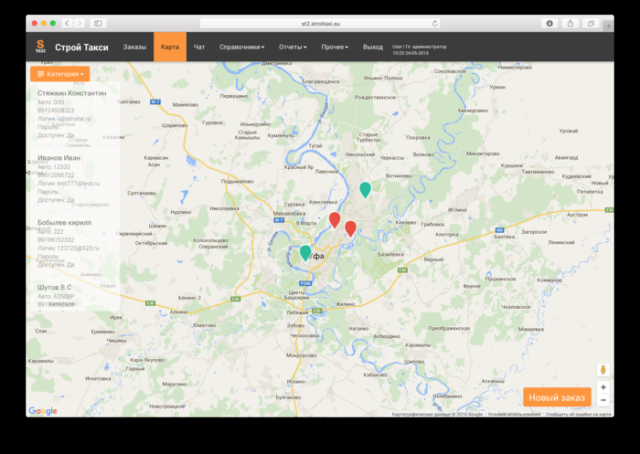Click the Новый заказ button
Image resolution: width=640 pixels, height=454 pixels.
557,397
